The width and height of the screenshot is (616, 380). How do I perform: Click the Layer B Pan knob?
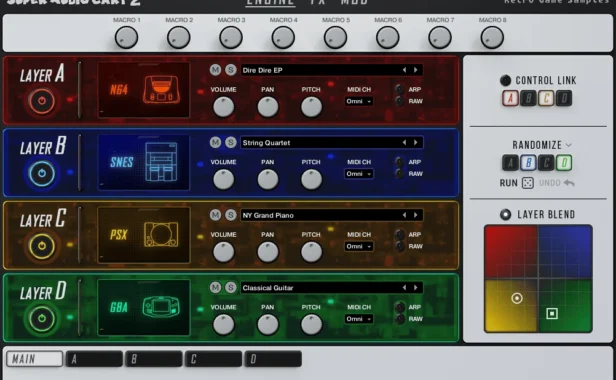268,180
